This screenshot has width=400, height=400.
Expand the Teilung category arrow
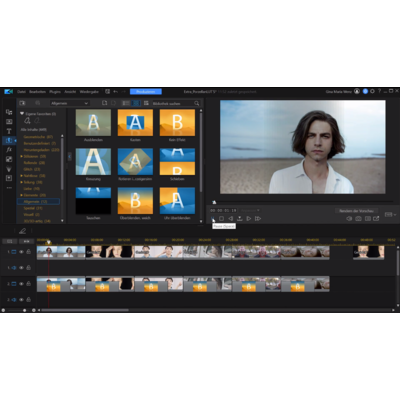click(22, 182)
